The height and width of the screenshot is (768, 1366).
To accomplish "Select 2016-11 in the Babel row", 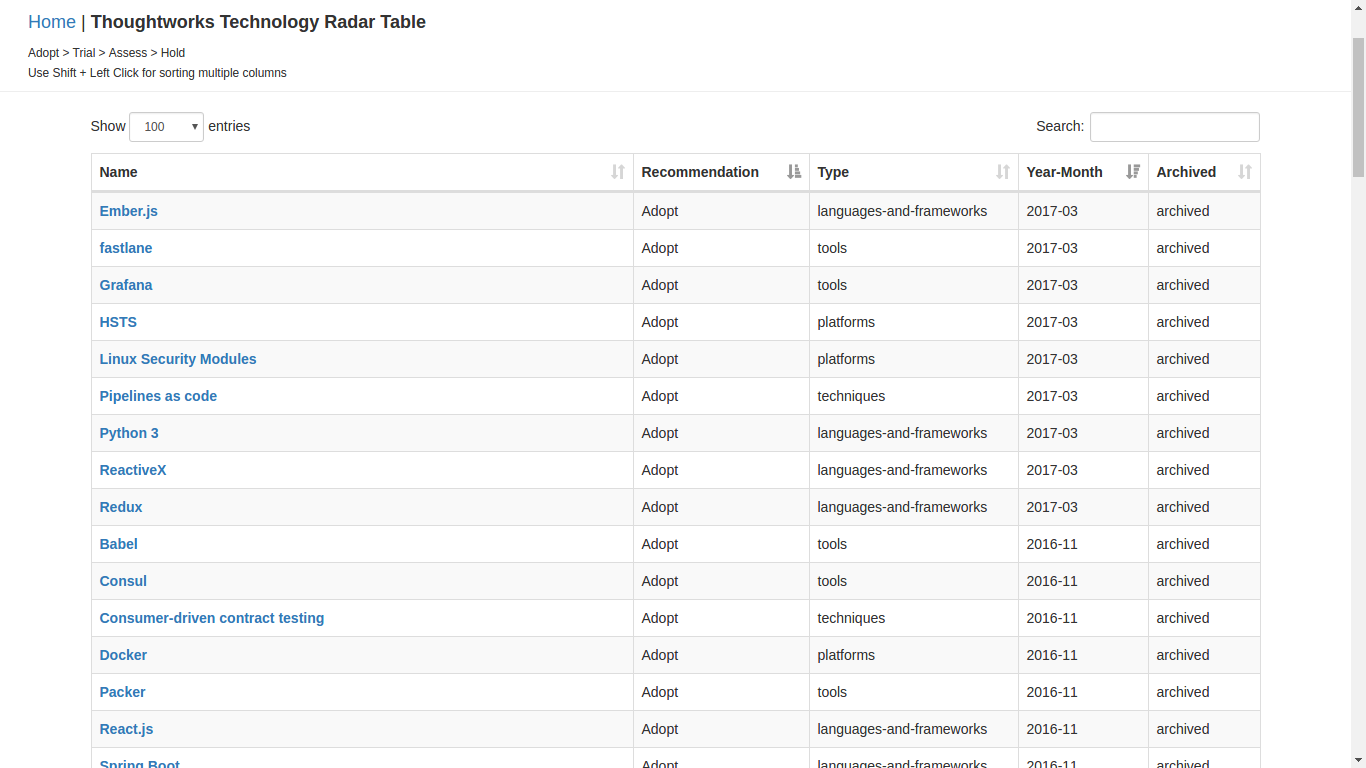I will tap(1052, 544).
